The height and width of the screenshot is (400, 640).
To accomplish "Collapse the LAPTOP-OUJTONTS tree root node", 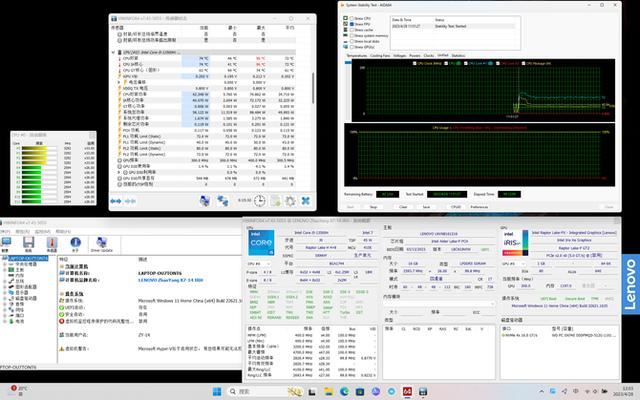I will [3, 258].
